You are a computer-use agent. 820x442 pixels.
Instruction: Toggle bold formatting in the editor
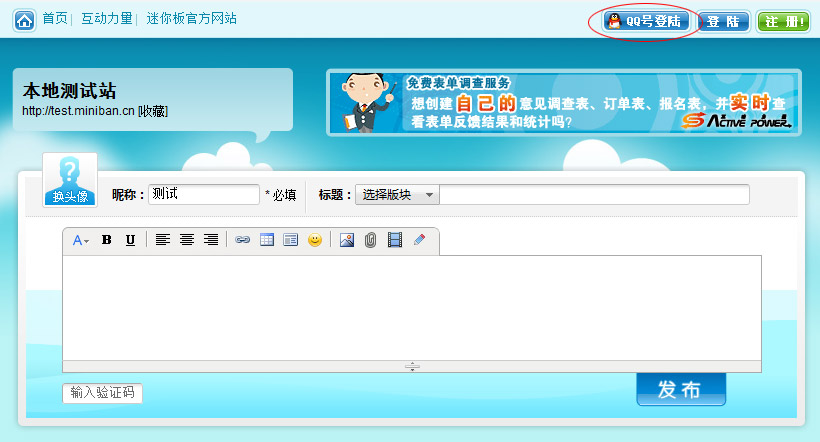pos(107,240)
